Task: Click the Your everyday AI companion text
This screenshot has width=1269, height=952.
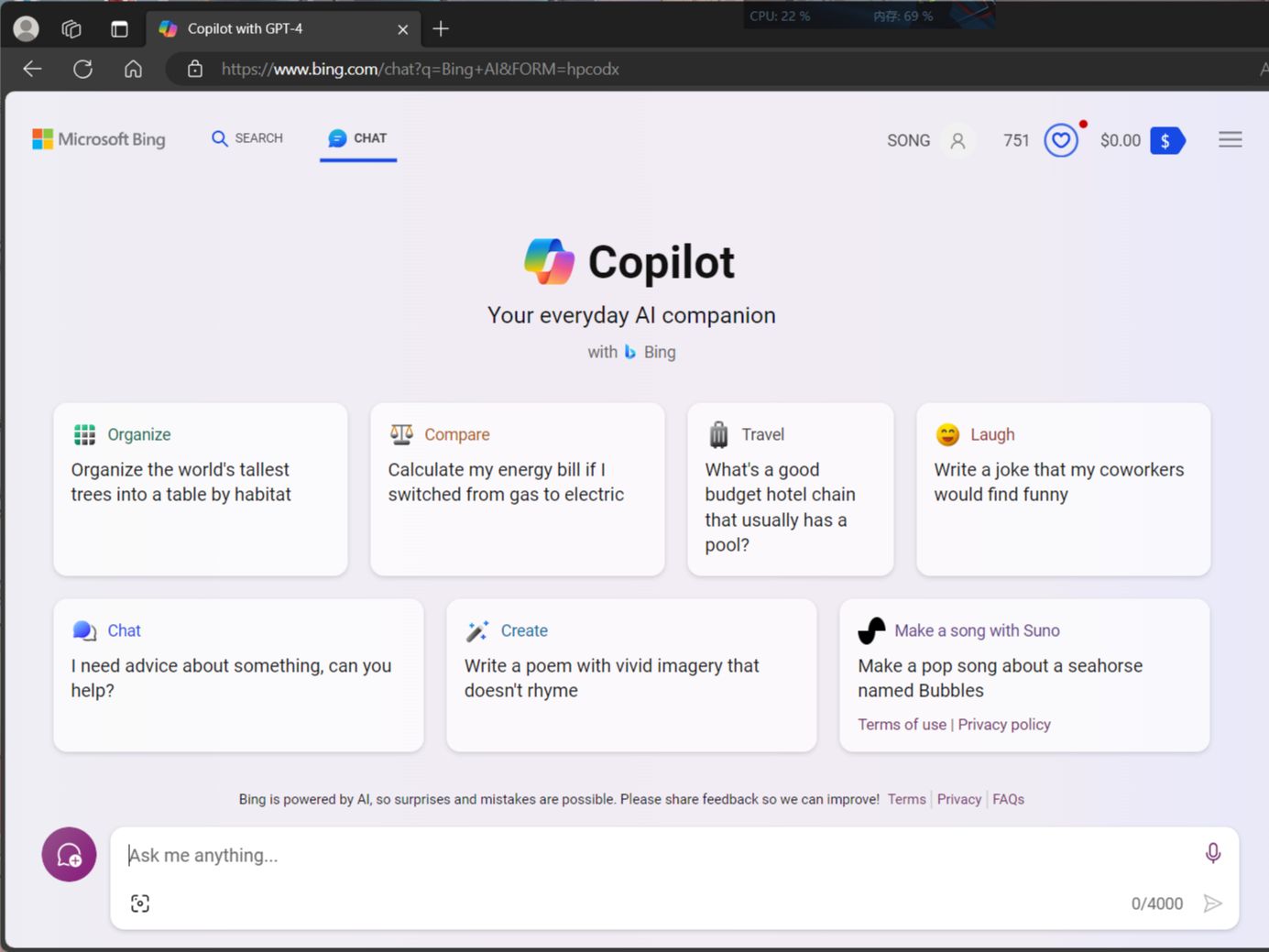Action: (631, 315)
